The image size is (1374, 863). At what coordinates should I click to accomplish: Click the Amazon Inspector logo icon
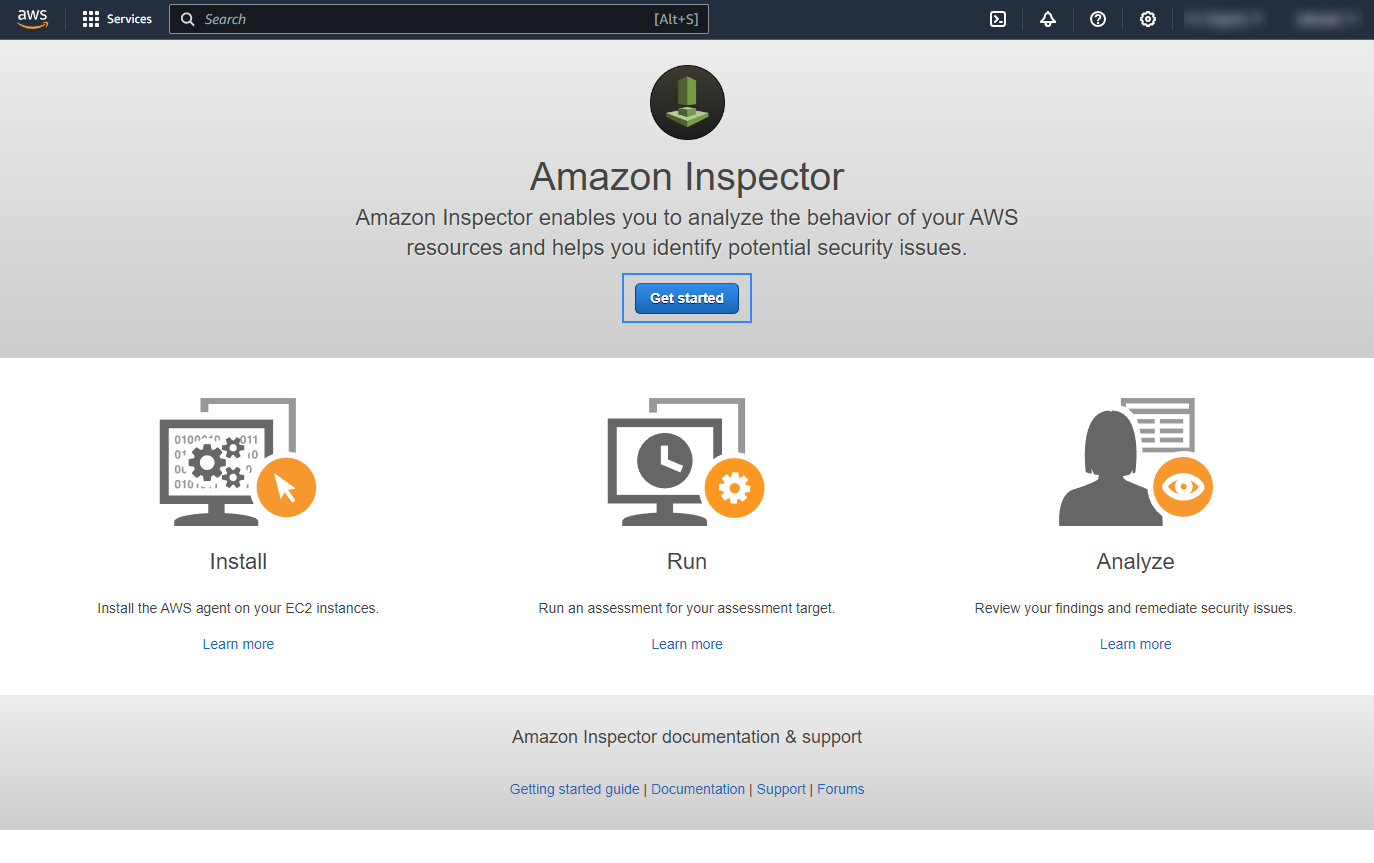pyautogui.click(x=687, y=102)
